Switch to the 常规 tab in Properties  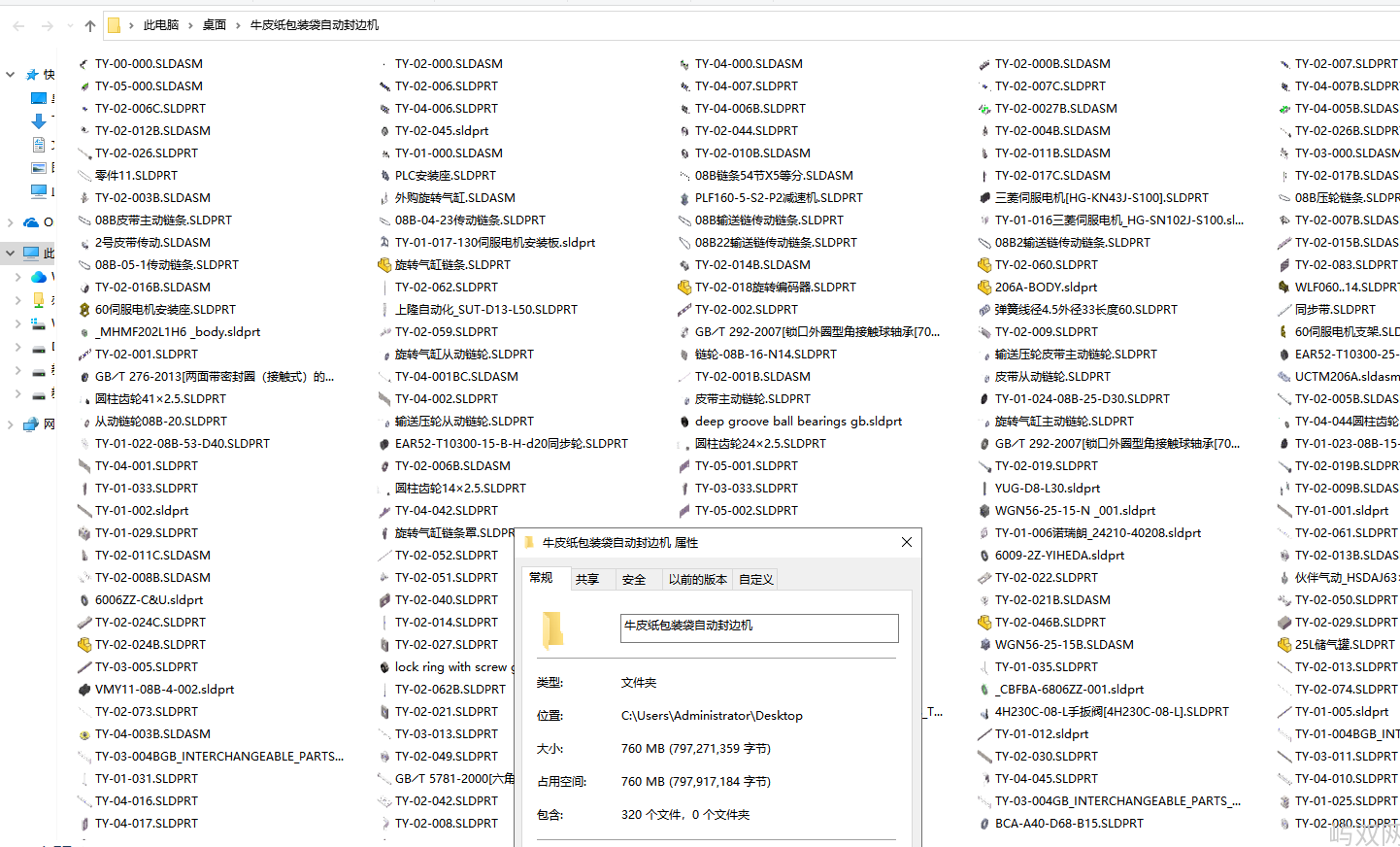coord(541,578)
